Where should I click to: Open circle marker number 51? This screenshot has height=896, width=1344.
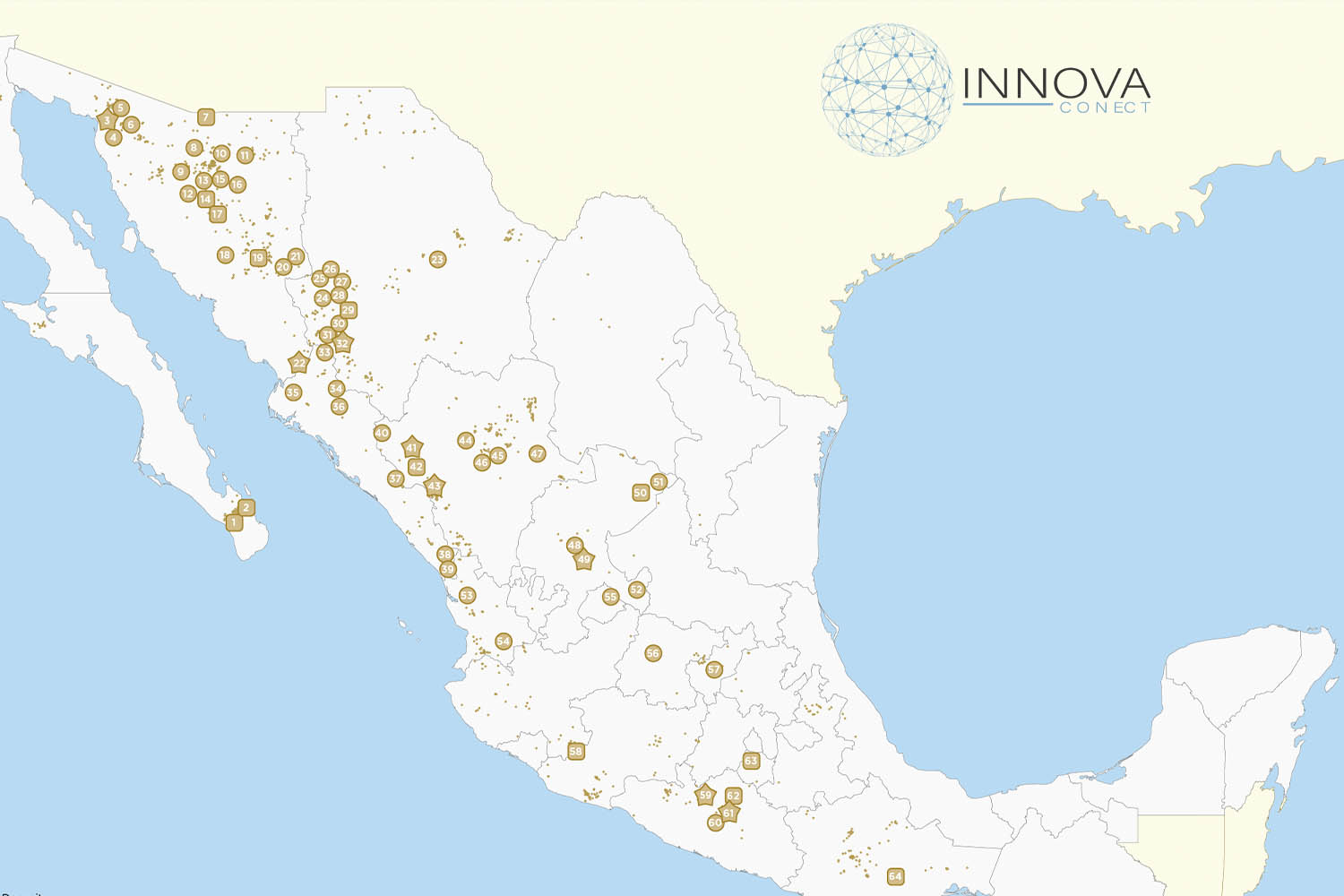(659, 482)
